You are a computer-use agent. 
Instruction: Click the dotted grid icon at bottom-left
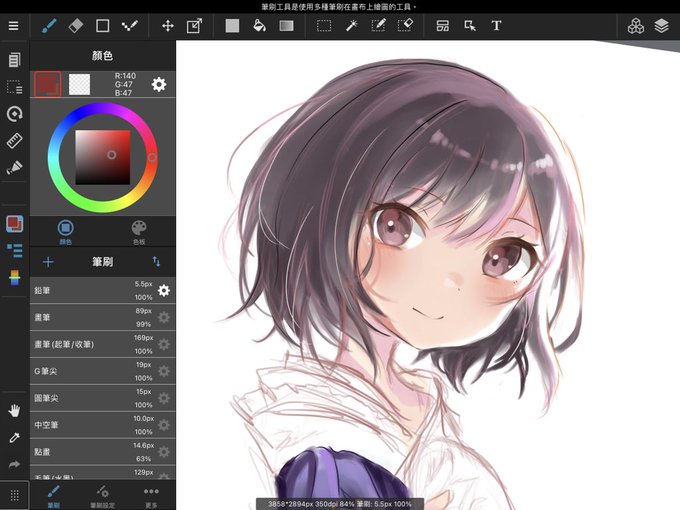click(x=14, y=495)
